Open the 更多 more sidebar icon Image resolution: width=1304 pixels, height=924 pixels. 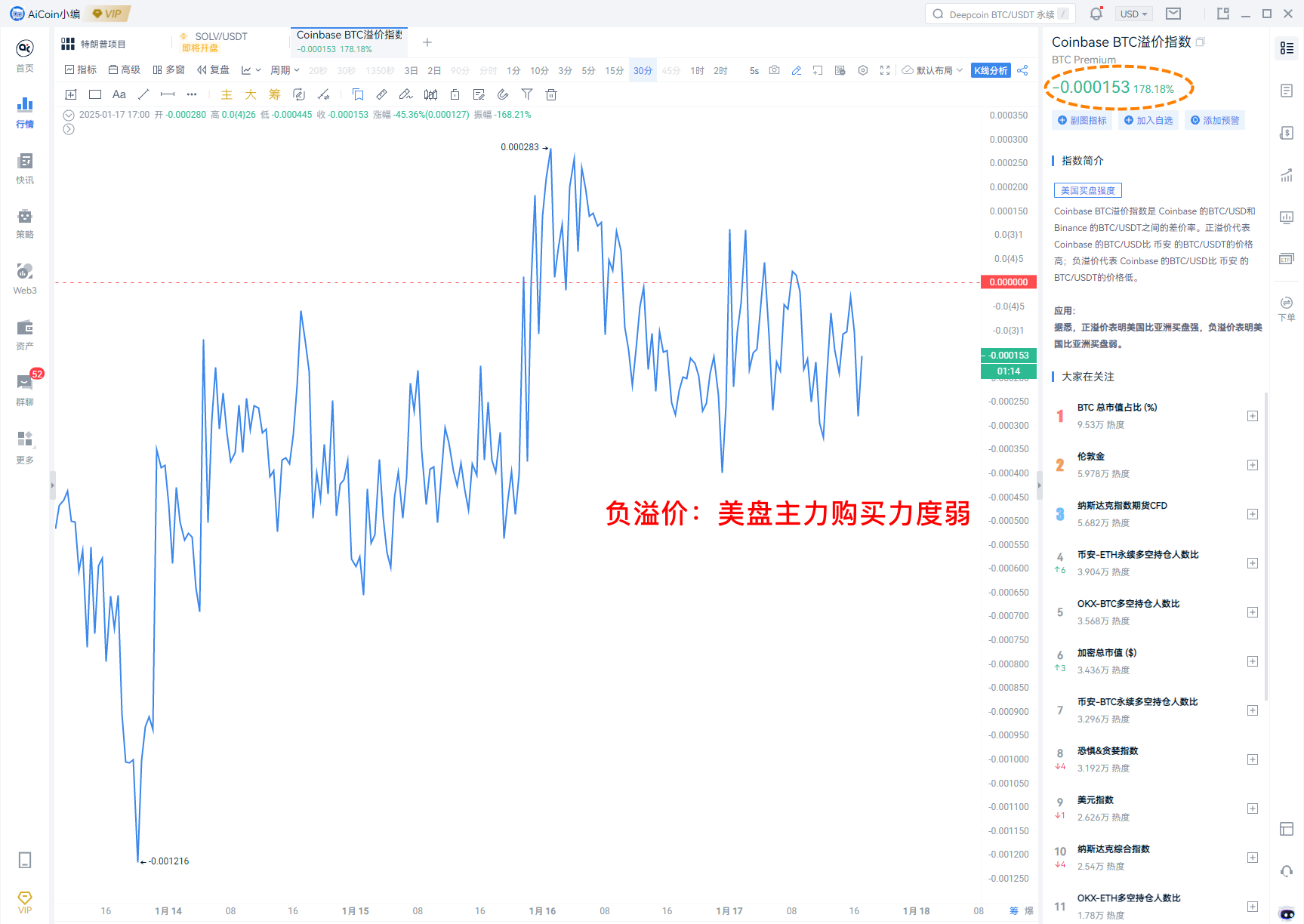pos(25,447)
